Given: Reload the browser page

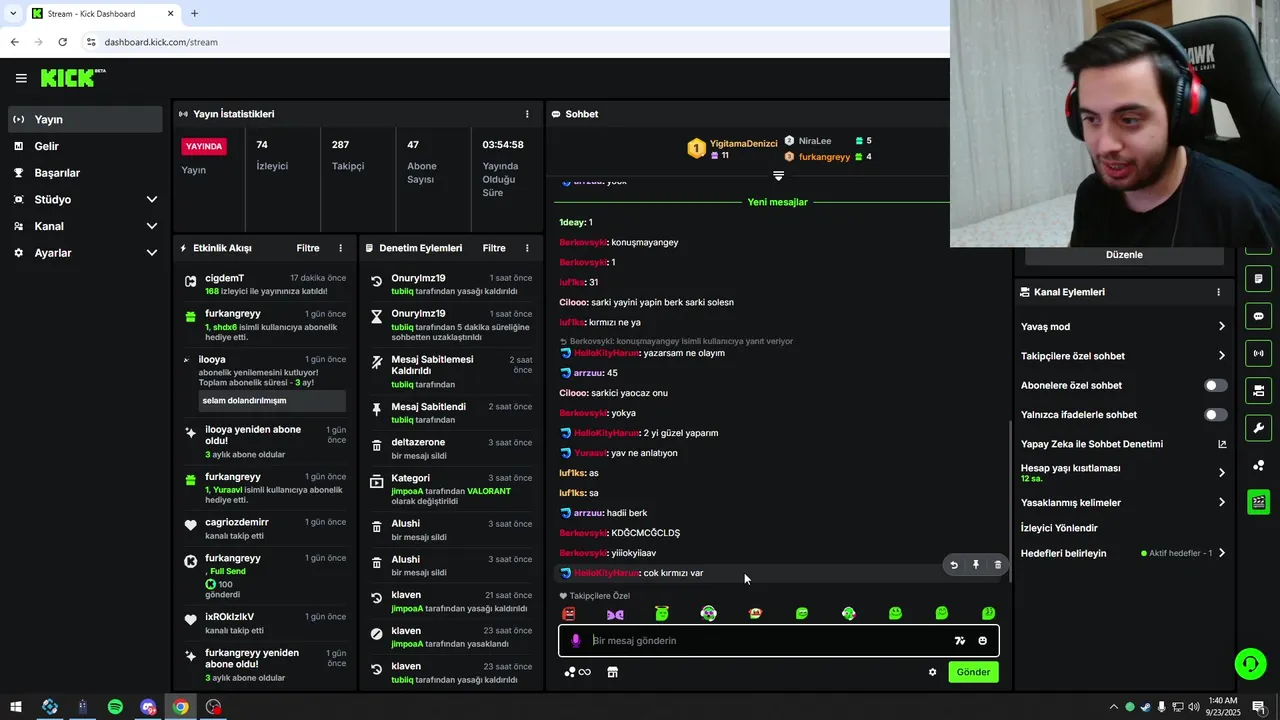Looking at the screenshot, I should (x=63, y=42).
